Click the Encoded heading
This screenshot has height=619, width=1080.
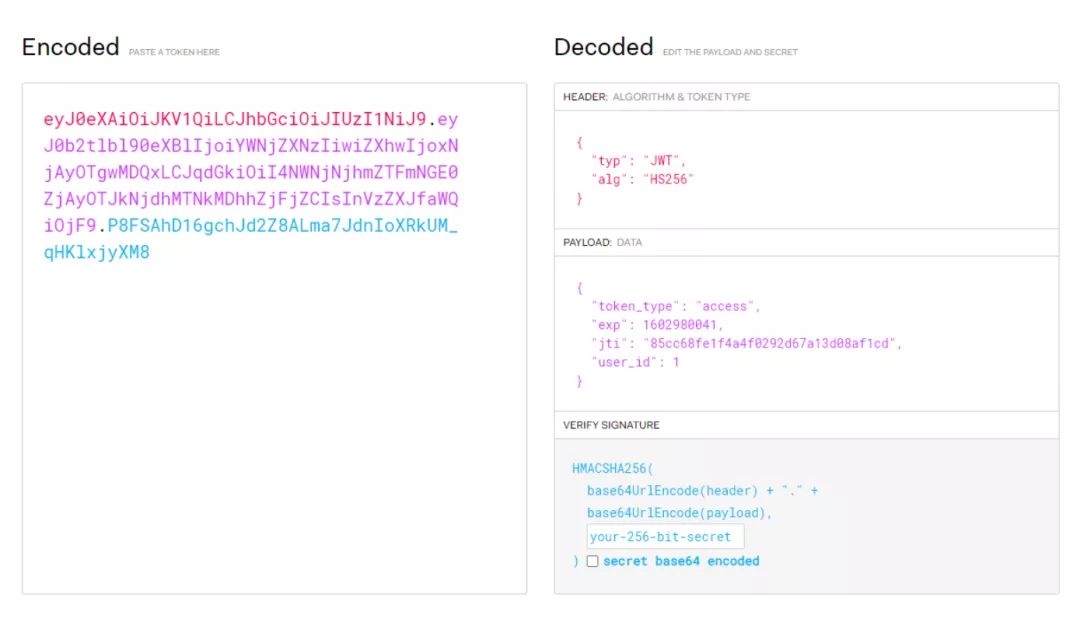pos(70,47)
